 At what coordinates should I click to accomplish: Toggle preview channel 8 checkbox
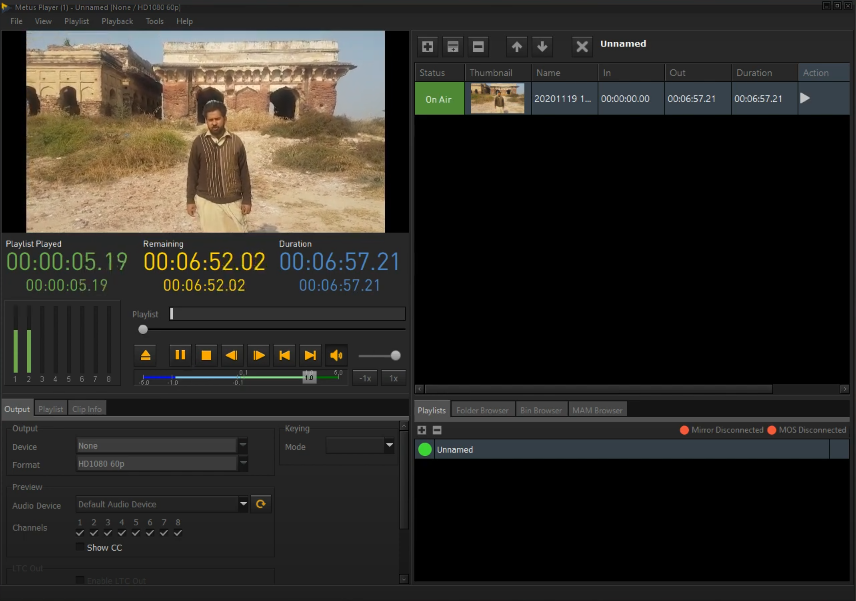[178, 533]
